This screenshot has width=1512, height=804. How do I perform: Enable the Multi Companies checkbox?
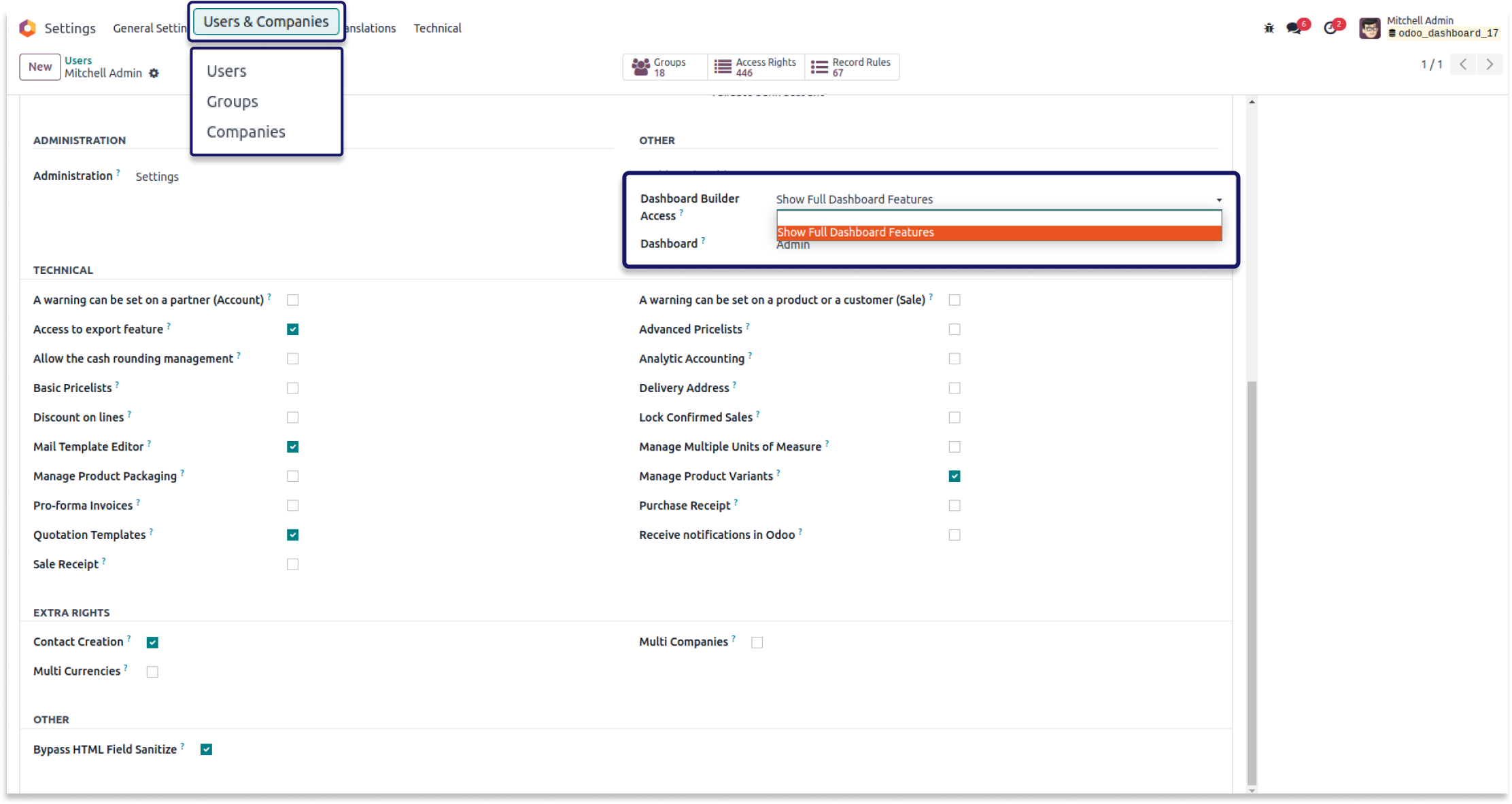pyautogui.click(x=757, y=642)
